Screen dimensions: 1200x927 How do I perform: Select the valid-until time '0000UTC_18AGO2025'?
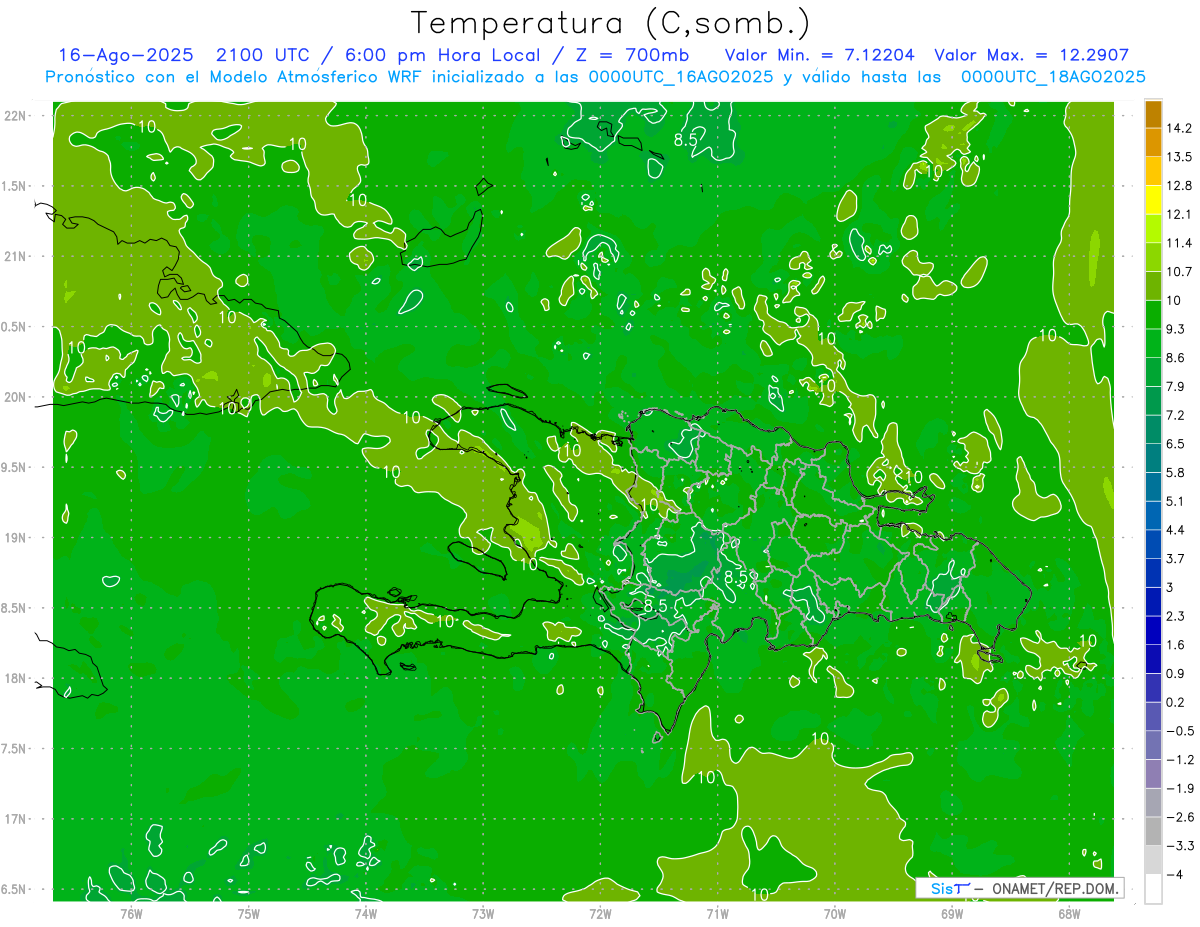point(1053,77)
